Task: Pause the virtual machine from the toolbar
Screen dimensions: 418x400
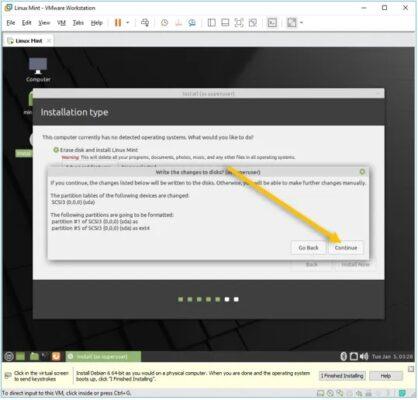Action: pos(118,23)
